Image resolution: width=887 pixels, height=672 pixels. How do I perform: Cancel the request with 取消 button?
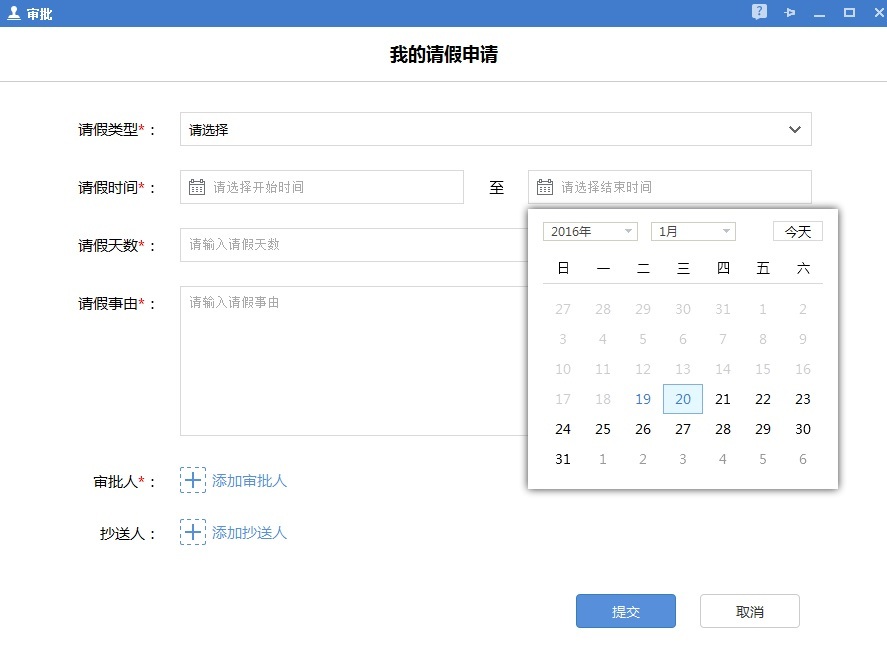[x=749, y=611]
